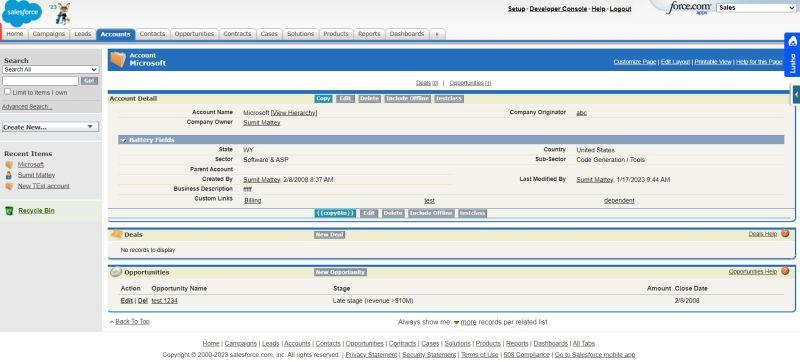Open the Contacts tab
Image resolution: width=800 pixels, height=362 pixels.
(153, 34)
